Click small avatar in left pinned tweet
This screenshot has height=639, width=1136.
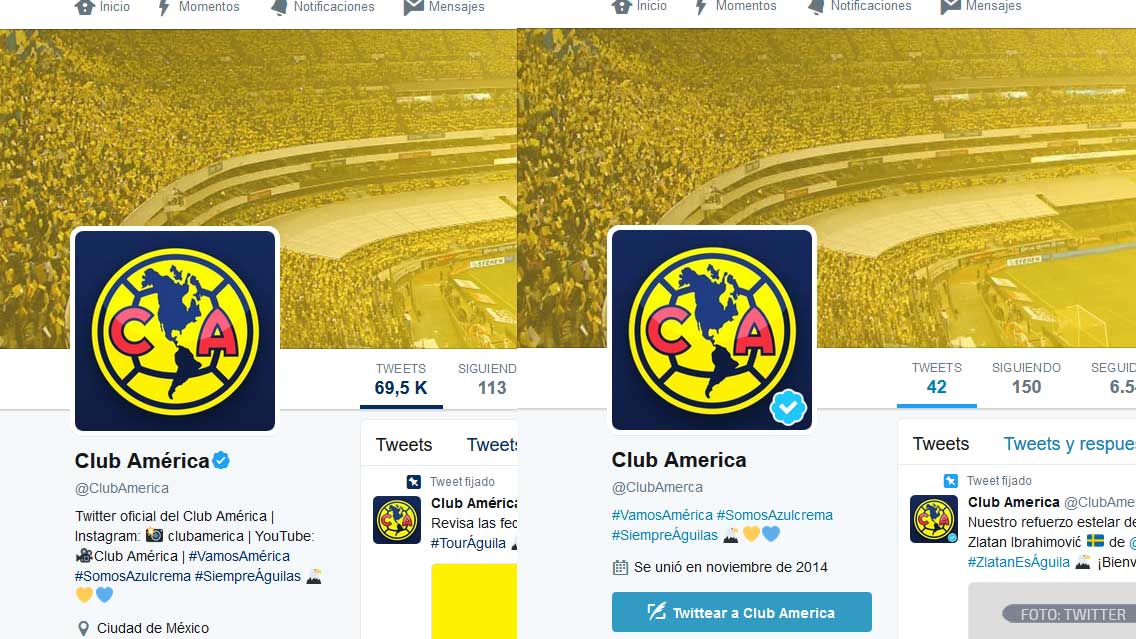point(397,519)
